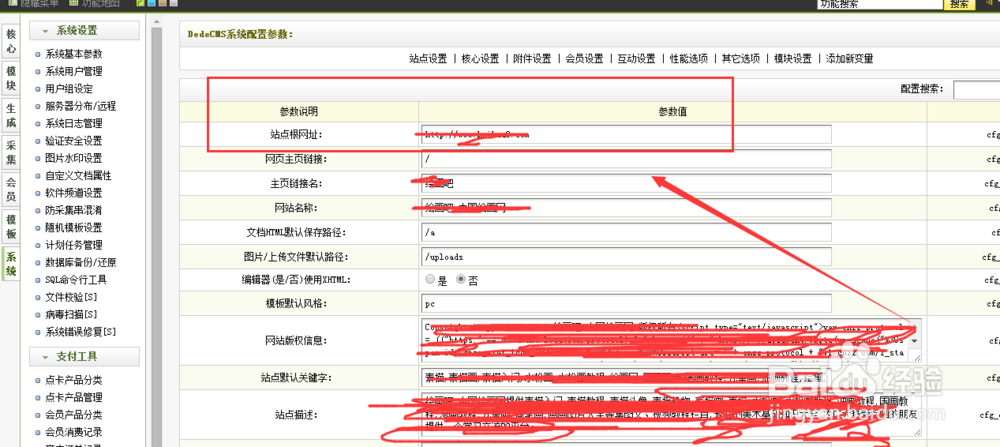Click the 添加新变量 link
Screen dimensions: 1000x447
(x=849, y=59)
